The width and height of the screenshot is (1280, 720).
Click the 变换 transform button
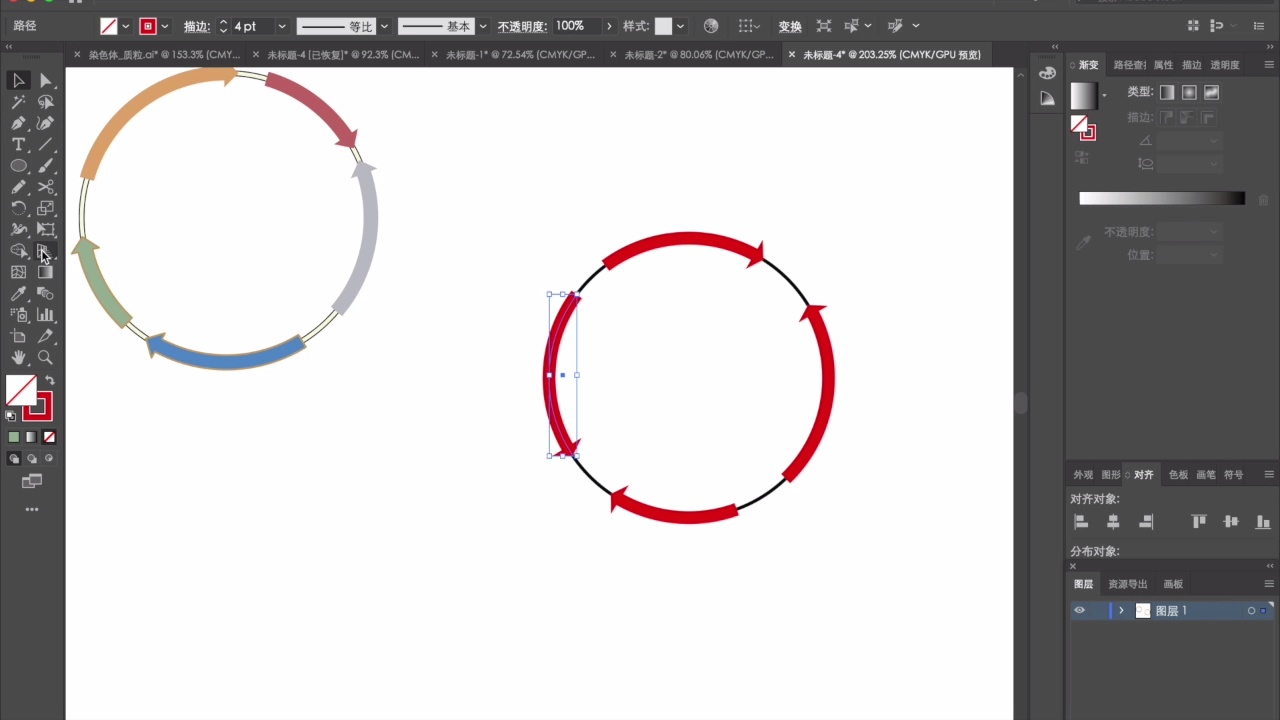pyautogui.click(x=790, y=26)
